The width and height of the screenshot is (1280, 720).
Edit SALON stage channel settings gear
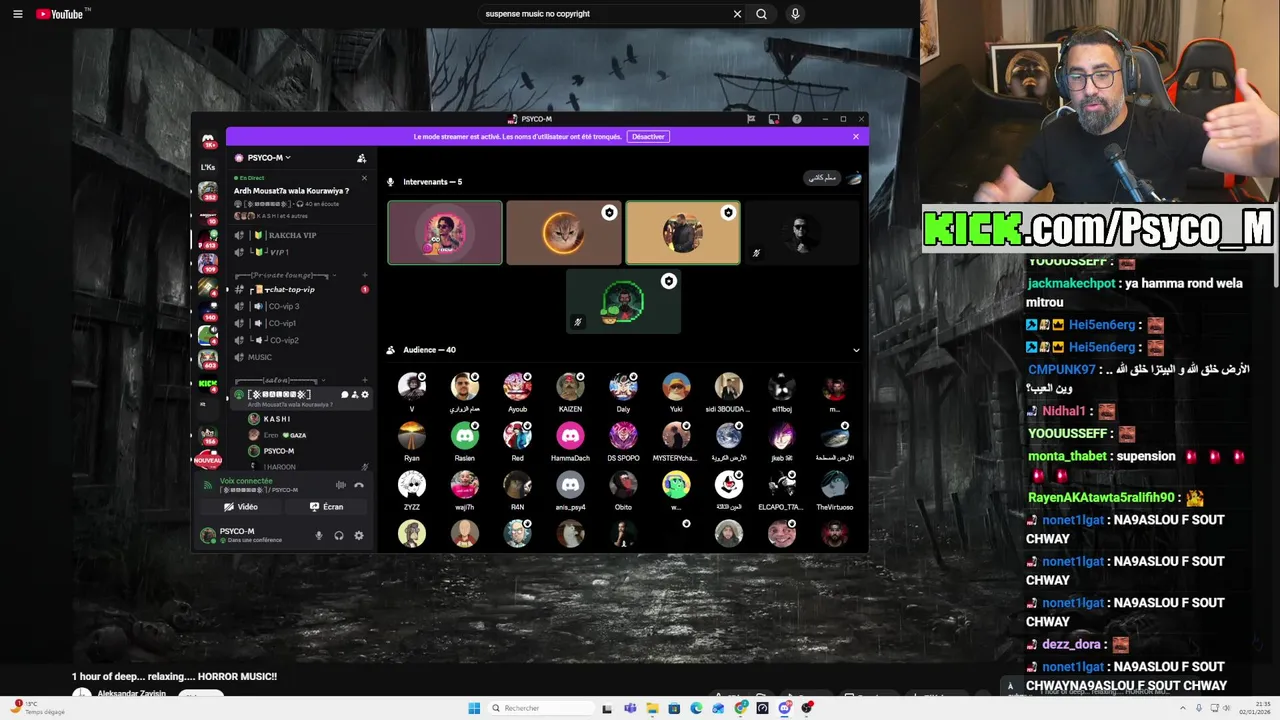click(365, 395)
